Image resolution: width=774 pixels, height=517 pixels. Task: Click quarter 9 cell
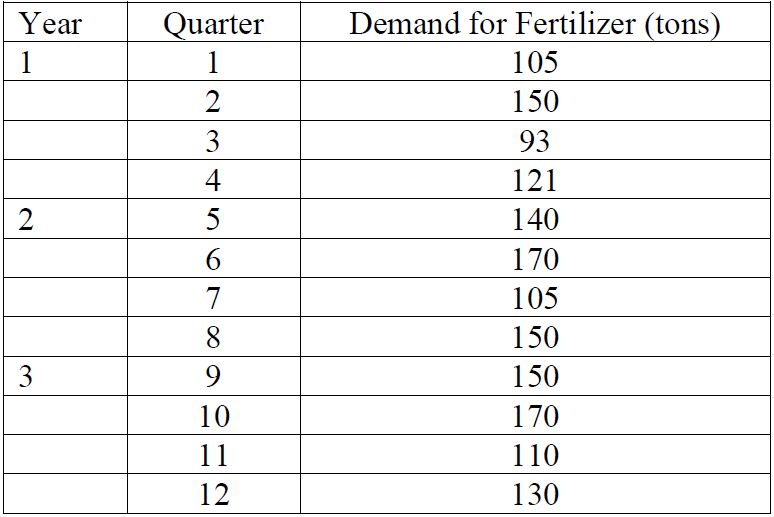coord(213,377)
